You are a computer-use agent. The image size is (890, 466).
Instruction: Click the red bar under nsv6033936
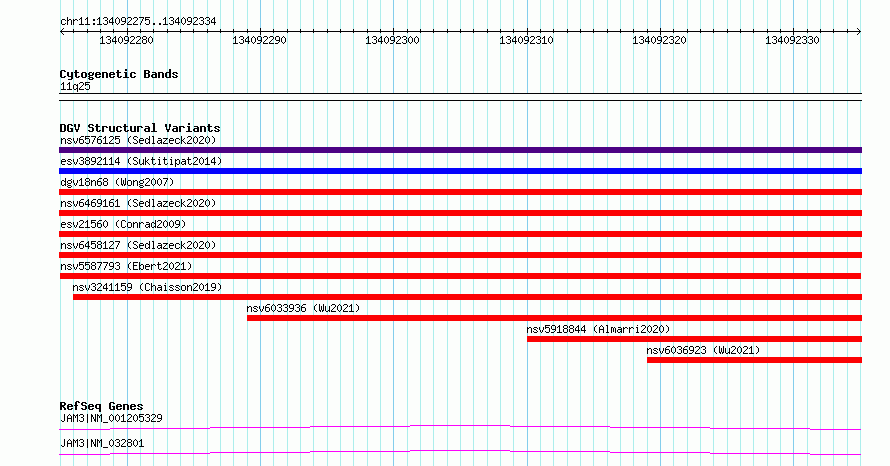pos(555,318)
